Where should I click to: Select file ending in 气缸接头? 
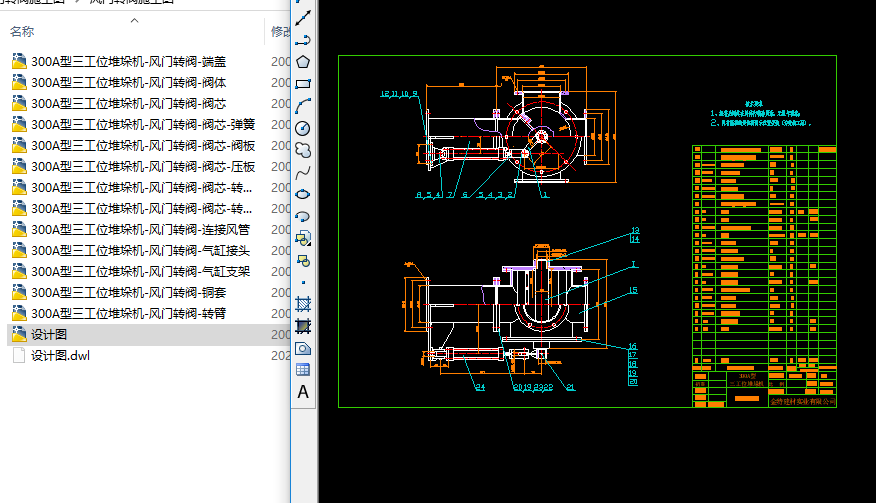click(x=140, y=250)
